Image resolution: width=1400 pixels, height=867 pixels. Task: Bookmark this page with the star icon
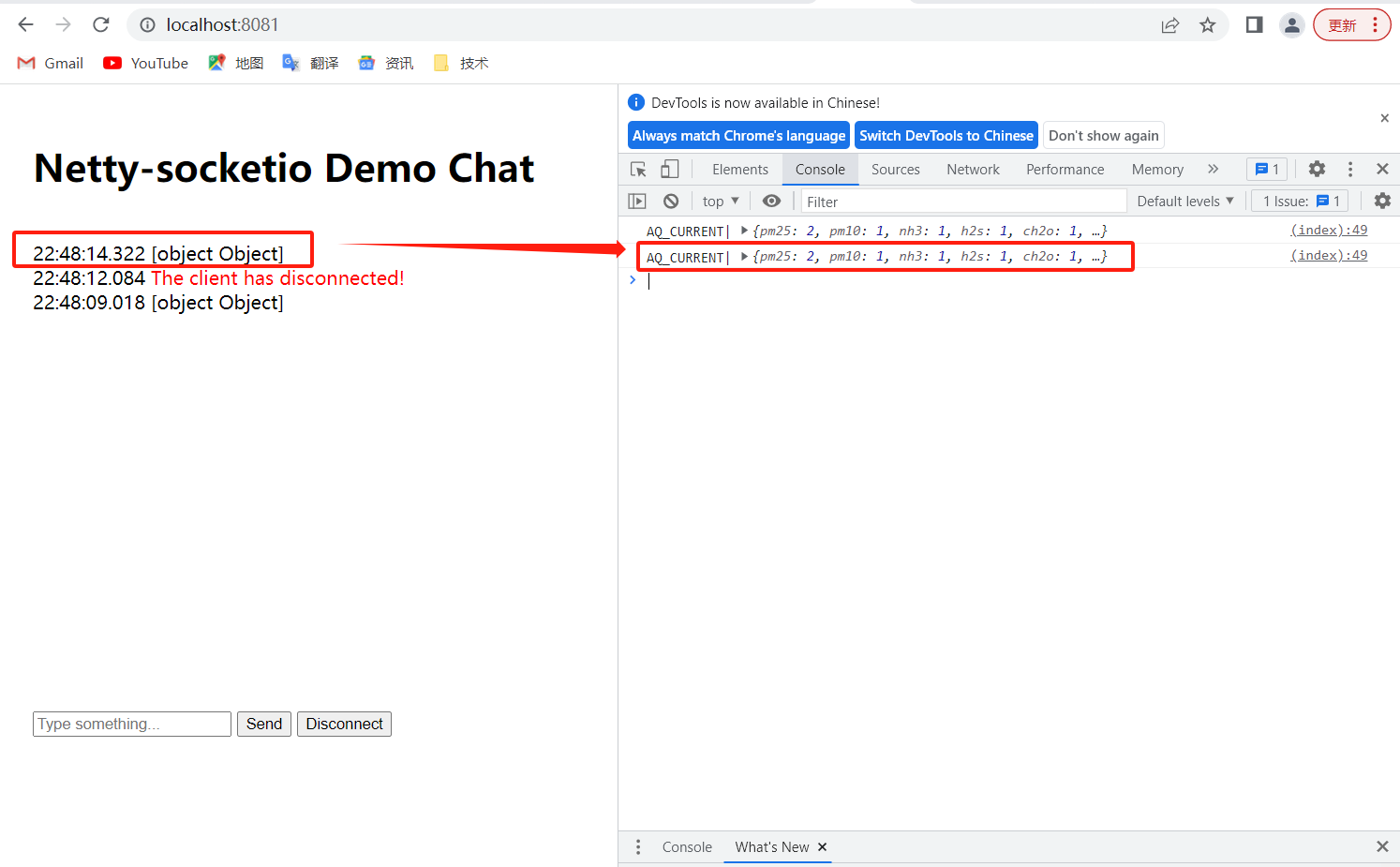pos(1207,25)
